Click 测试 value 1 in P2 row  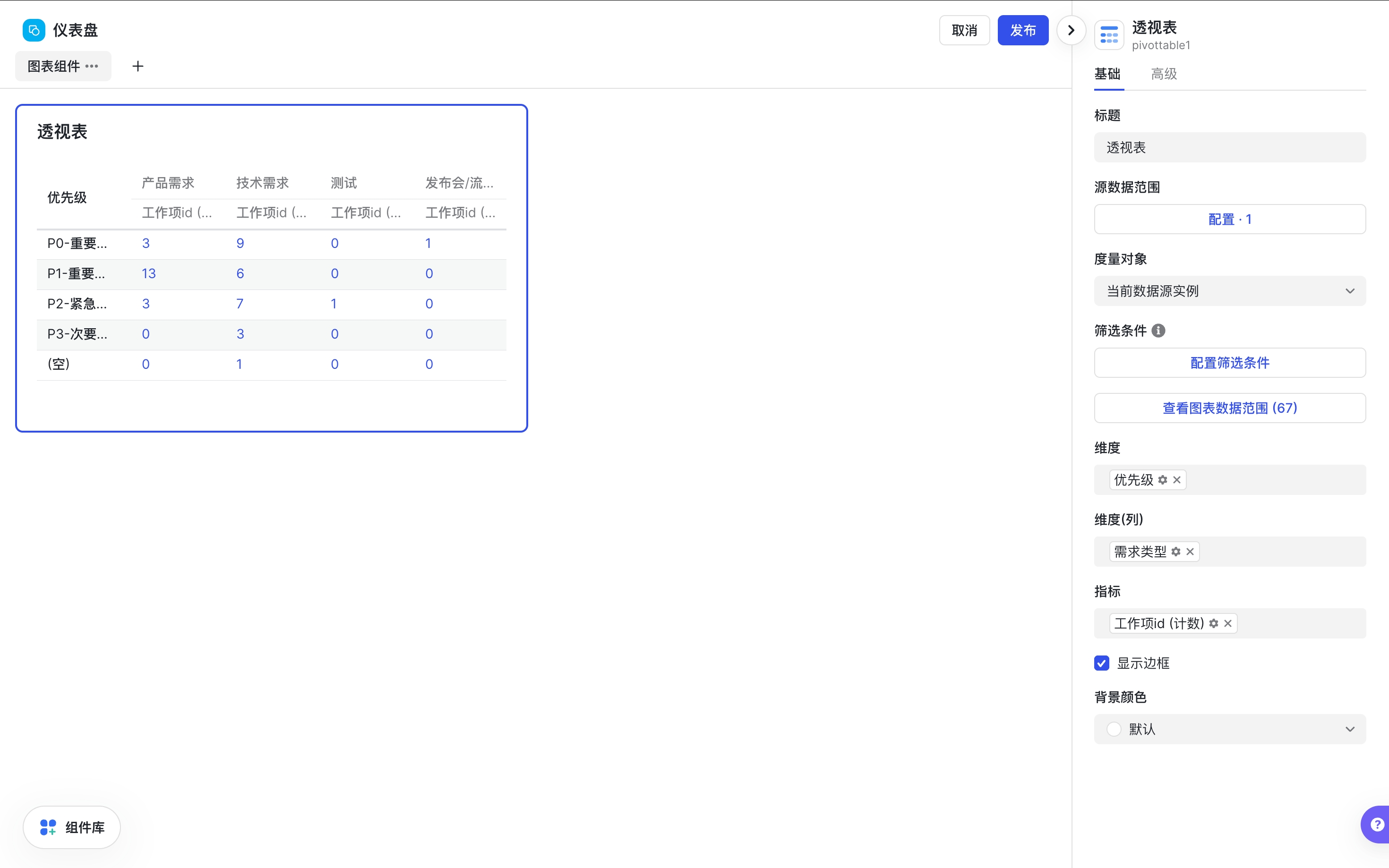tap(334, 304)
